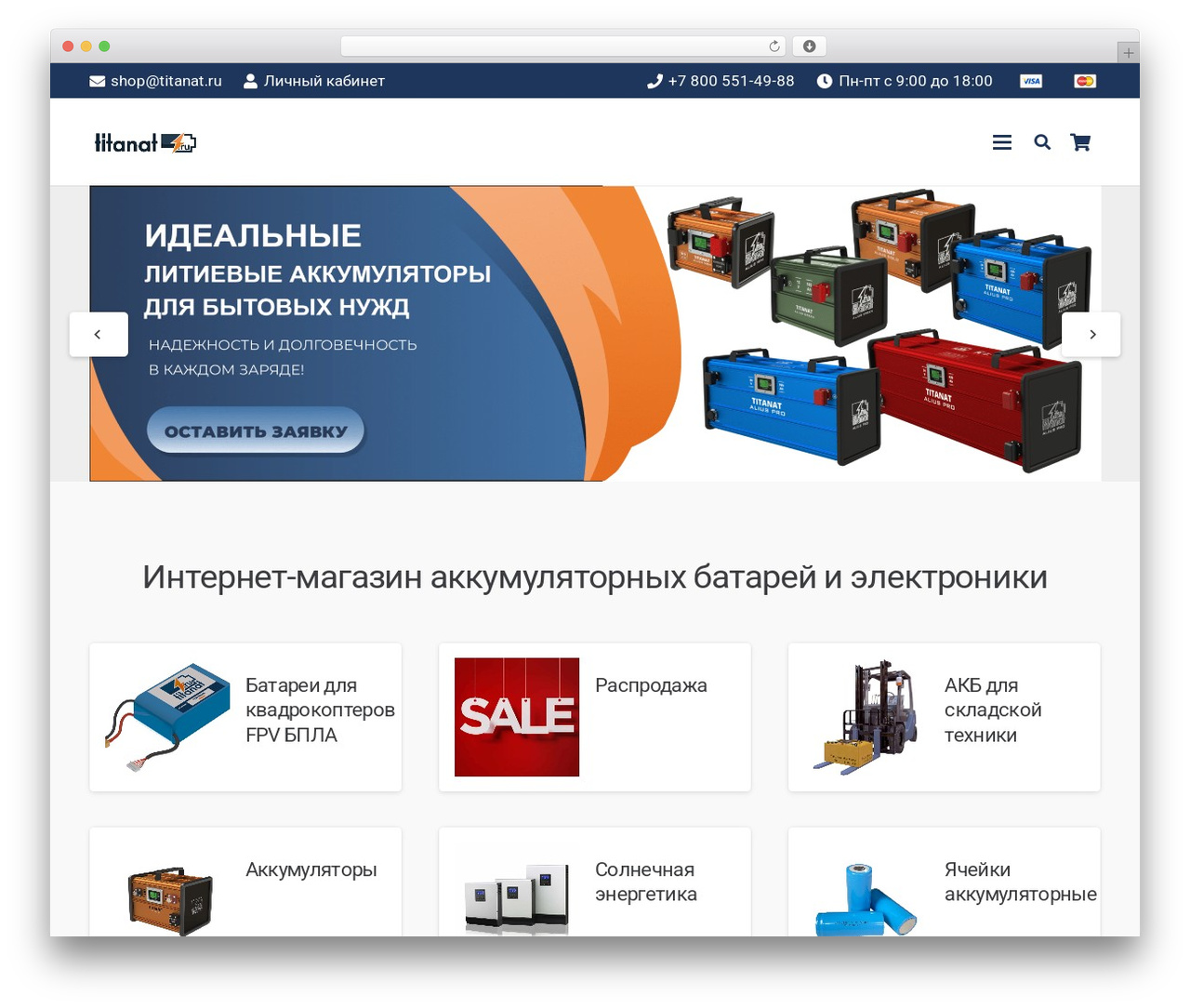Screen dimensions: 1190x1008
Task: Click the user icon beside Личный кабинет
Action: tap(250, 81)
